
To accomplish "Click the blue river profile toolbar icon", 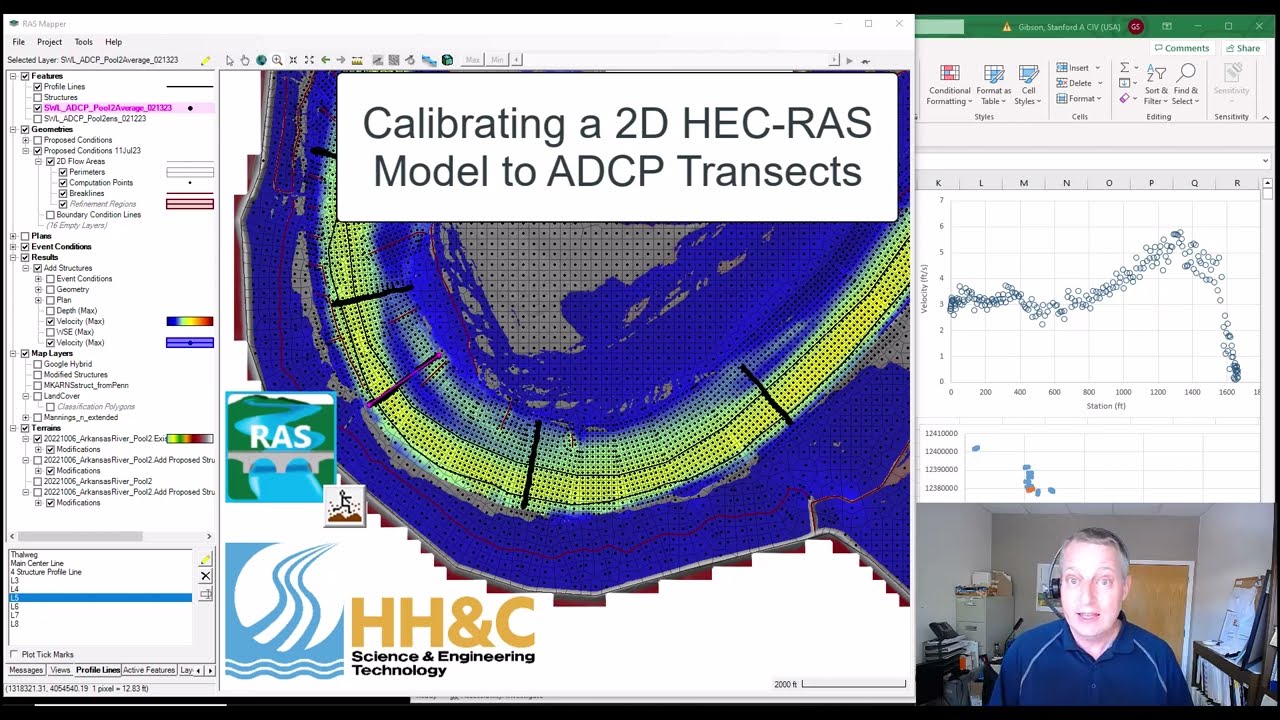I will pos(429,61).
